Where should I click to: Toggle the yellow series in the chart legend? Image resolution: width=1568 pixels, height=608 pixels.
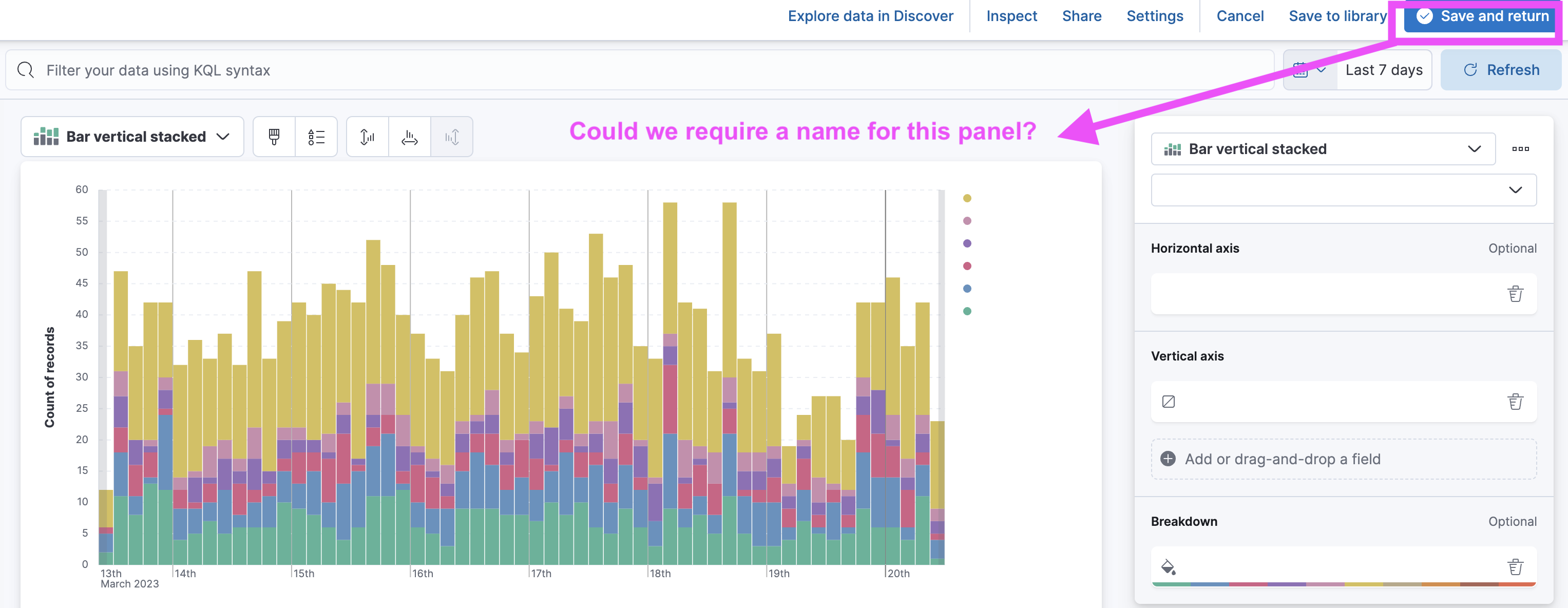pyautogui.click(x=967, y=198)
